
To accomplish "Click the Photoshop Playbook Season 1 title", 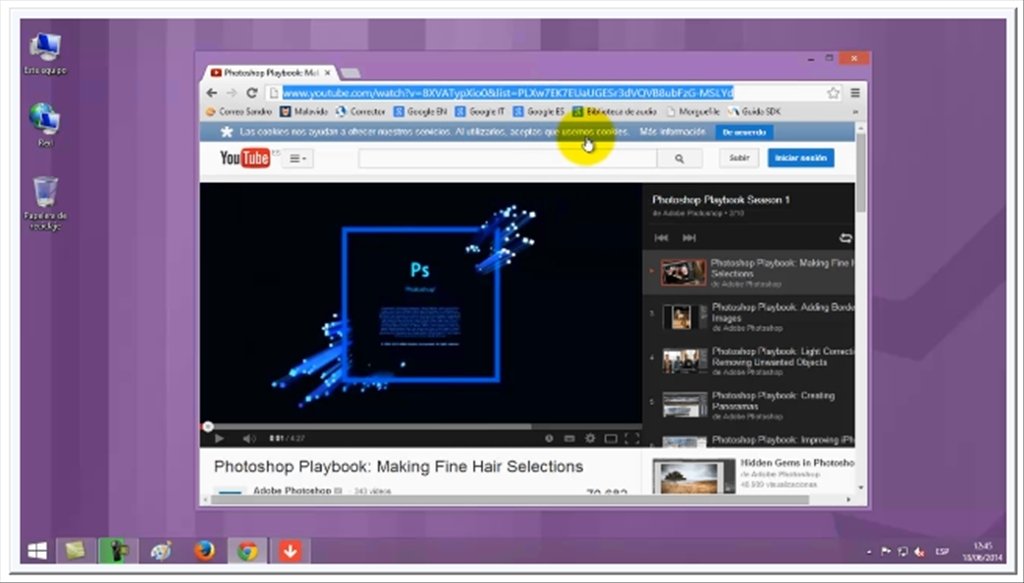I will [x=720, y=200].
